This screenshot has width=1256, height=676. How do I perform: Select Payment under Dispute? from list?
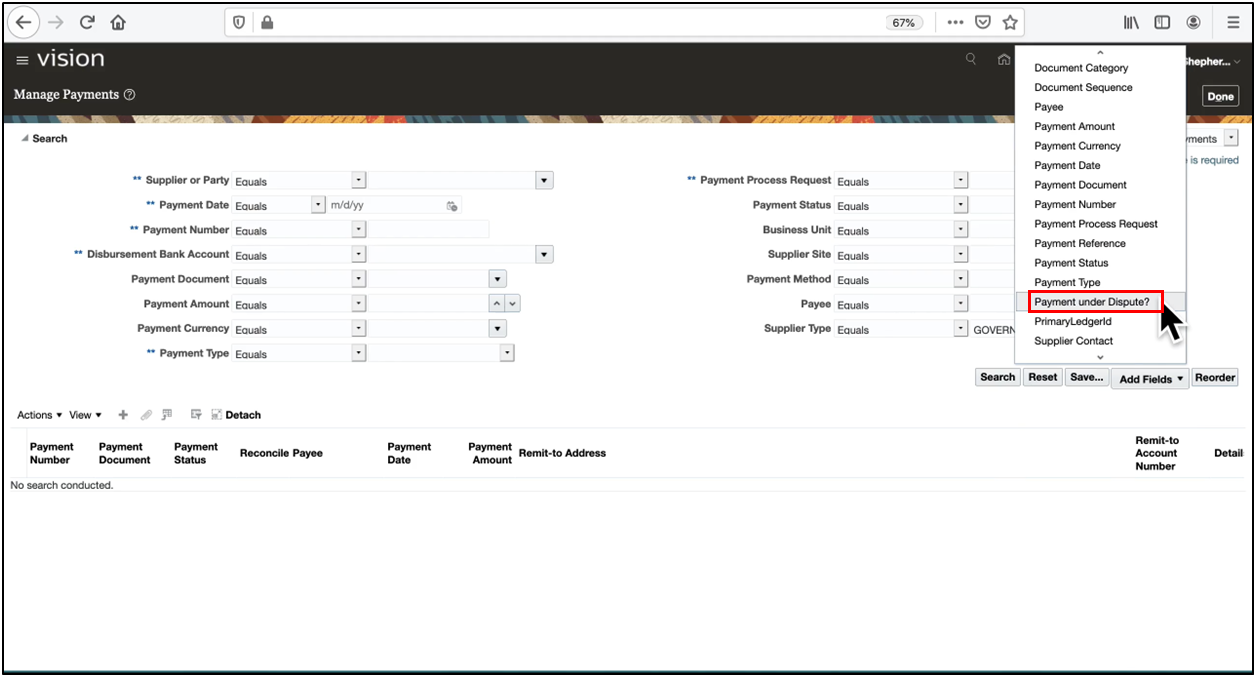[x=1093, y=302]
